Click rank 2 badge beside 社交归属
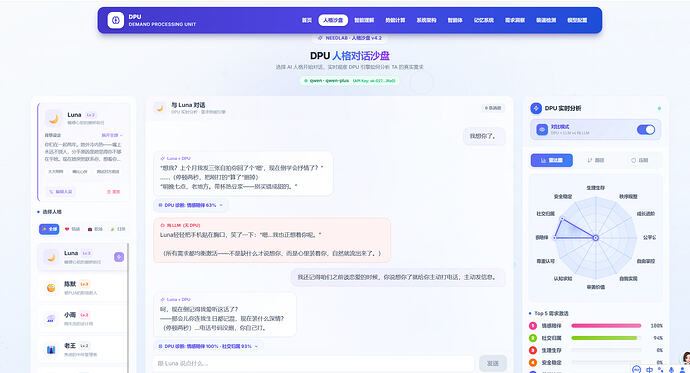This screenshot has height=373, width=690. [533, 338]
